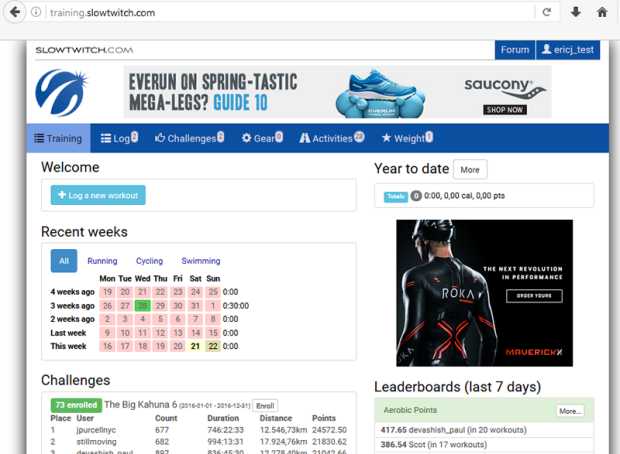Filter recent weeks by Swimming

[201, 261]
